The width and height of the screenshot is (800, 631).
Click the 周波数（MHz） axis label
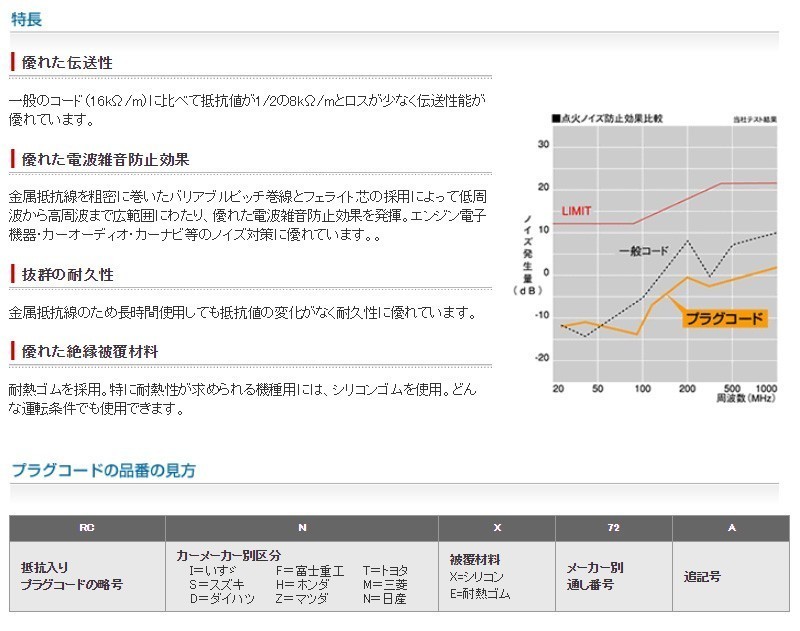tap(745, 398)
